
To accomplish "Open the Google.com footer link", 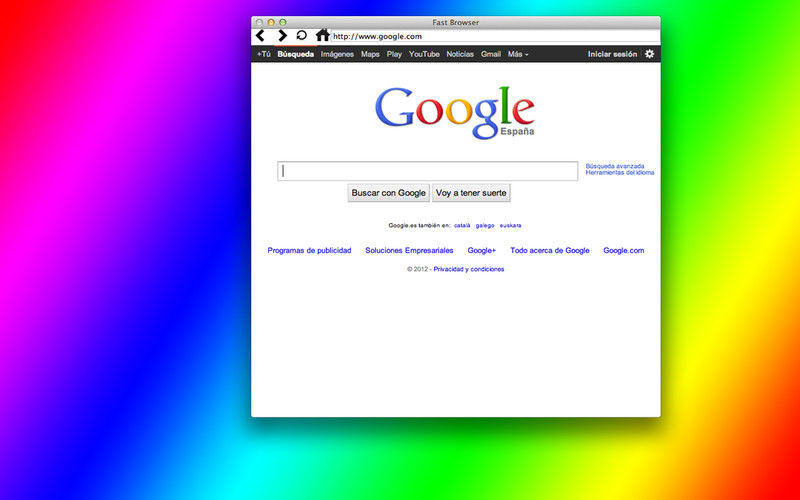I will (x=623, y=251).
